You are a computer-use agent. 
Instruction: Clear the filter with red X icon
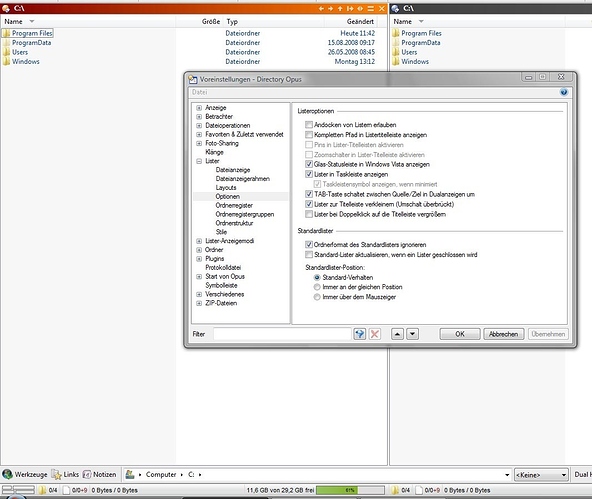(x=375, y=334)
